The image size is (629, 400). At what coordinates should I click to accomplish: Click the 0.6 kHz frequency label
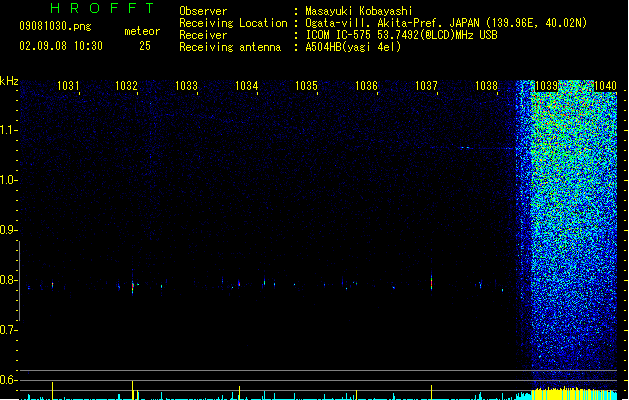(x=8, y=380)
